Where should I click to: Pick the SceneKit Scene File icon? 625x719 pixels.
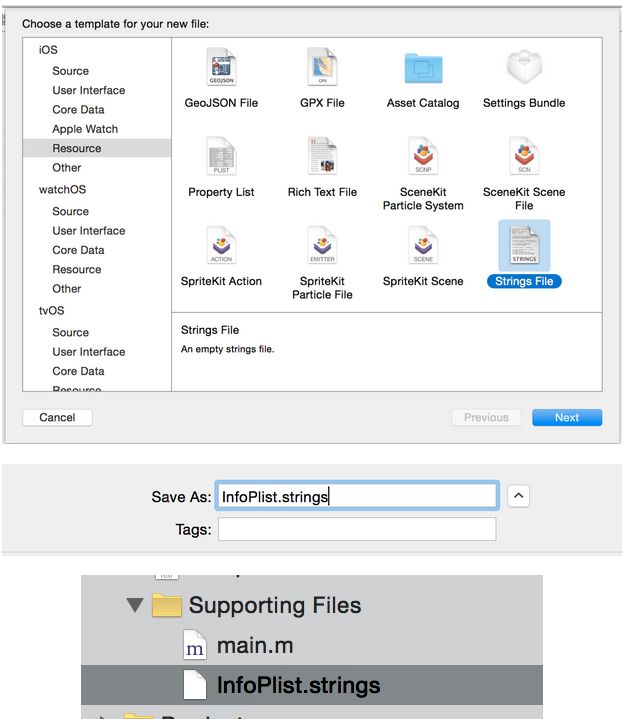[524, 156]
